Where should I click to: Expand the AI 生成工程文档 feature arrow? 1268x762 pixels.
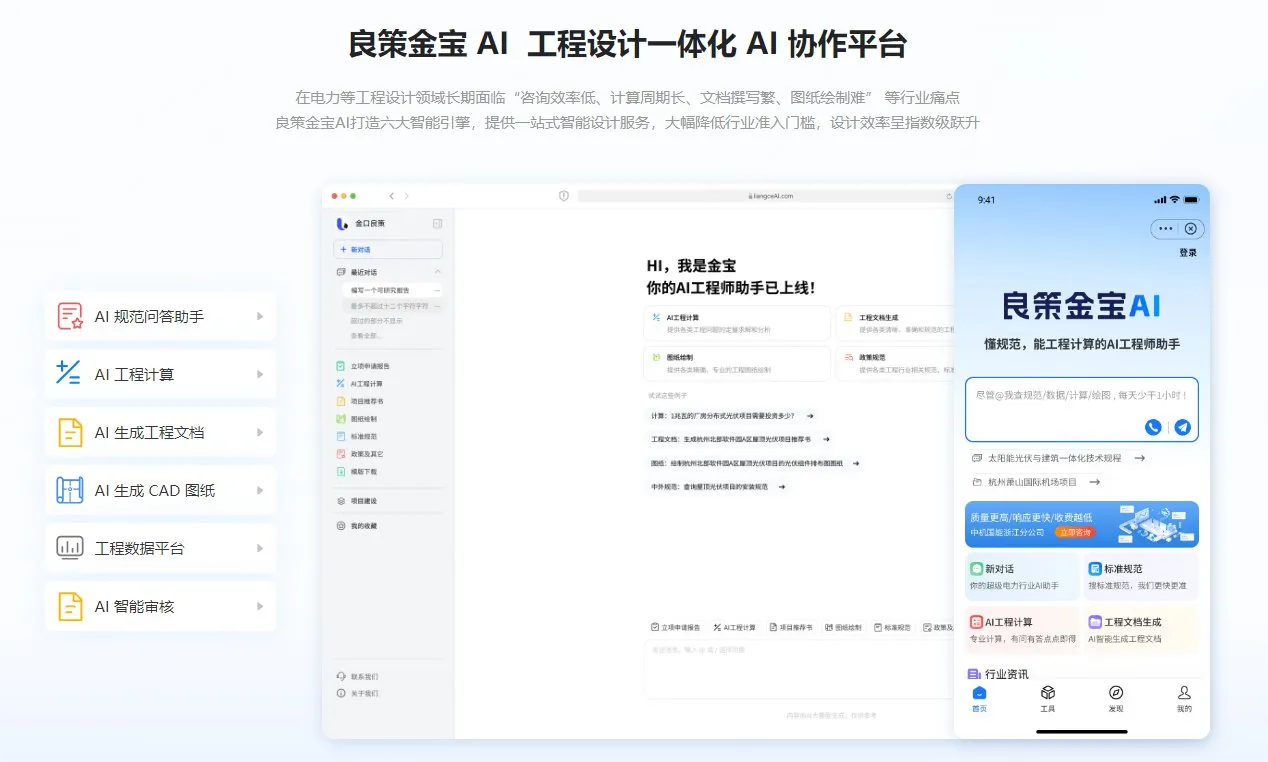pos(260,433)
